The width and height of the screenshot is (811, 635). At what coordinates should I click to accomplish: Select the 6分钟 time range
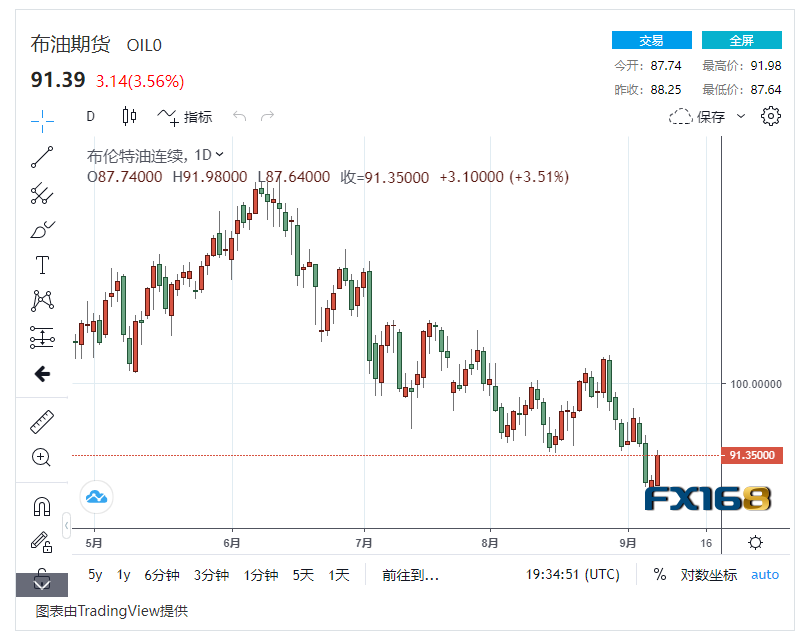[162, 574]
